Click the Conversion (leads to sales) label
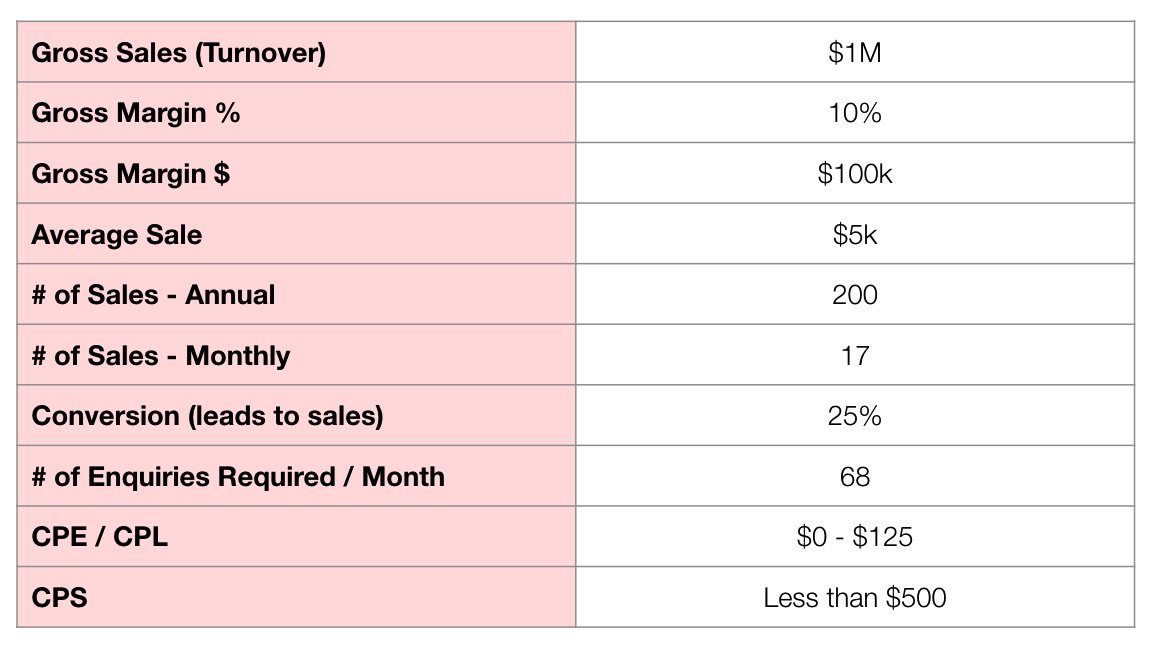The image size is (1150, 646). point(207,416)
